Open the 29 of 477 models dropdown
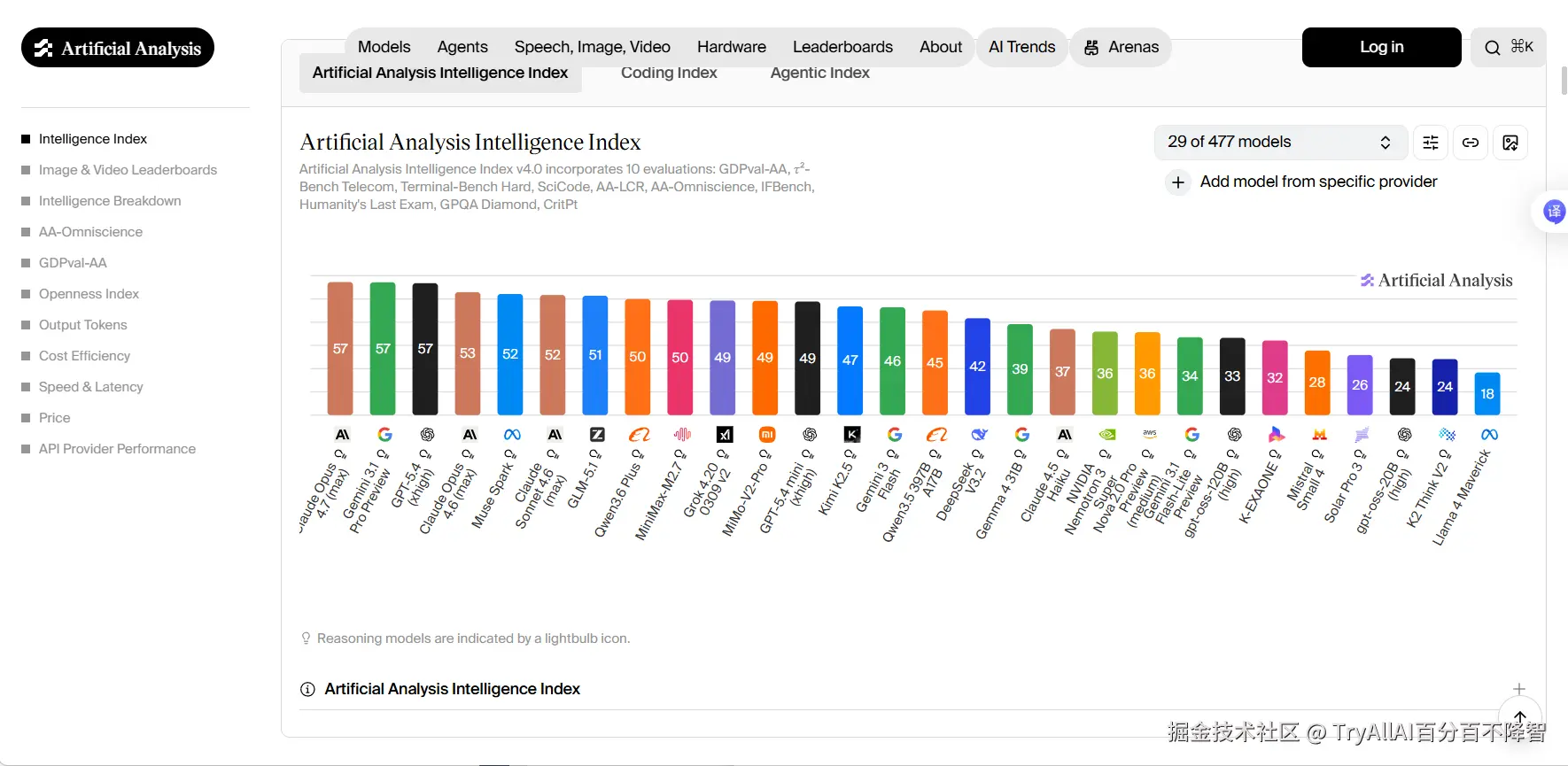 [1279, 143]
